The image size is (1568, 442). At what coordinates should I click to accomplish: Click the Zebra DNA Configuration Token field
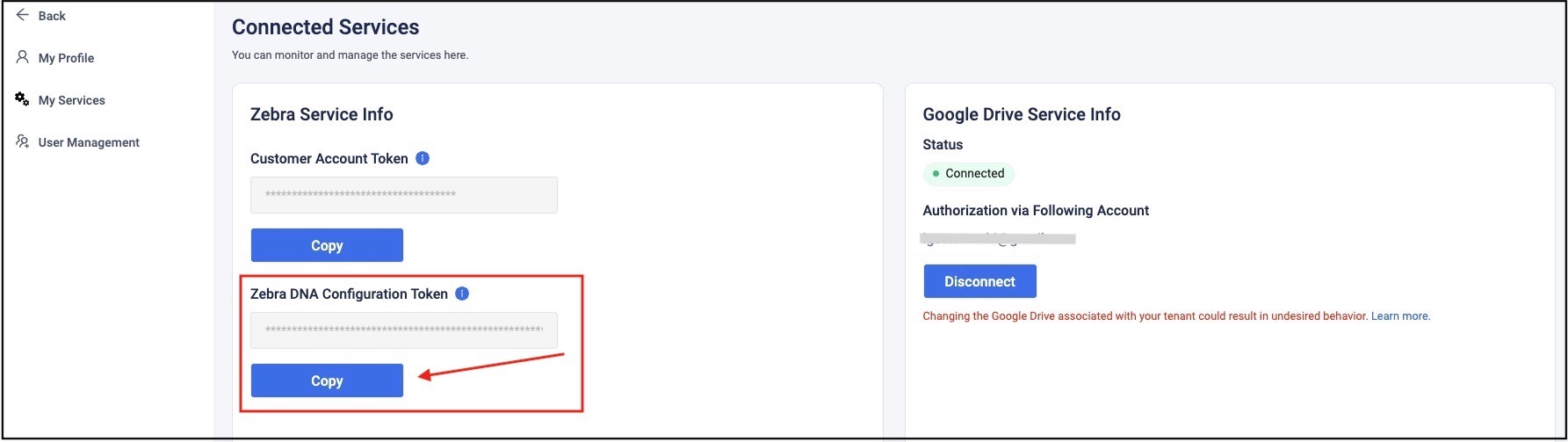pos(403,330)
